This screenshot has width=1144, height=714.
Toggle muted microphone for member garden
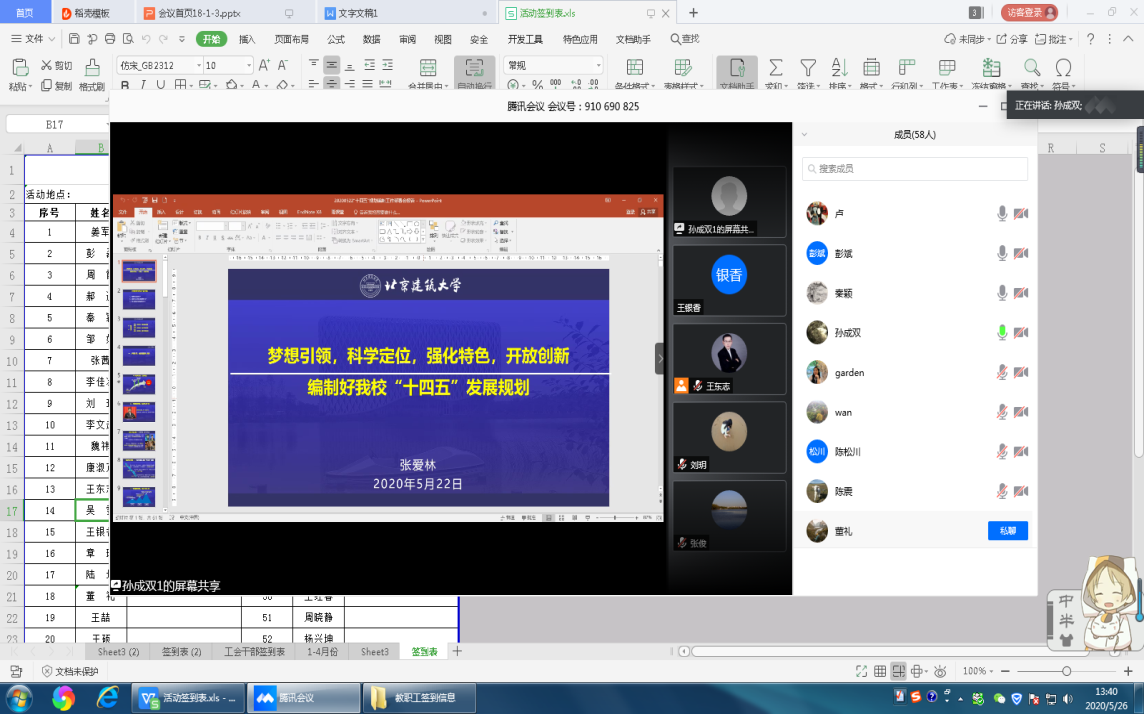1001,372
